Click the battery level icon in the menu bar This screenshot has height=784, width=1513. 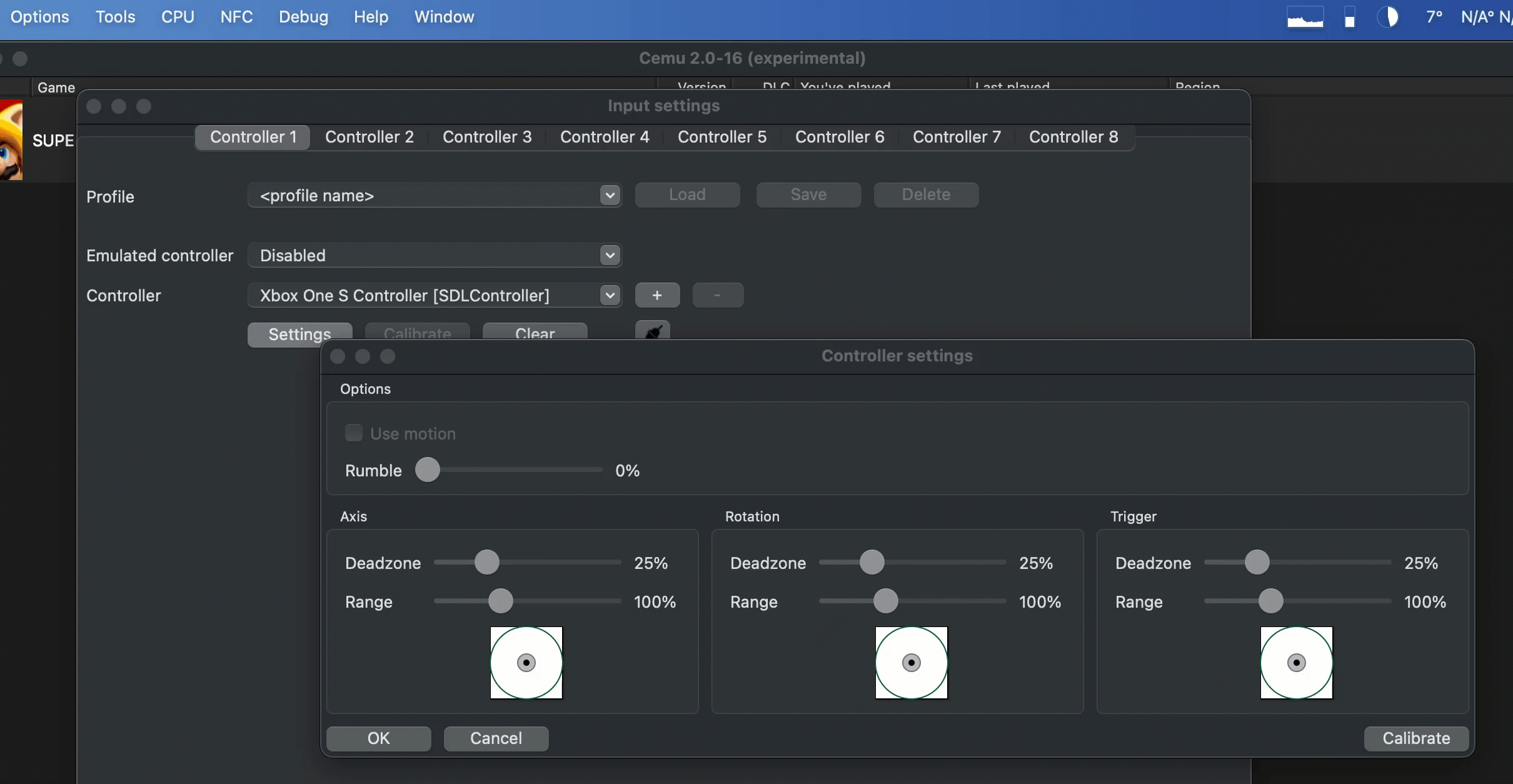point(1350,17)
